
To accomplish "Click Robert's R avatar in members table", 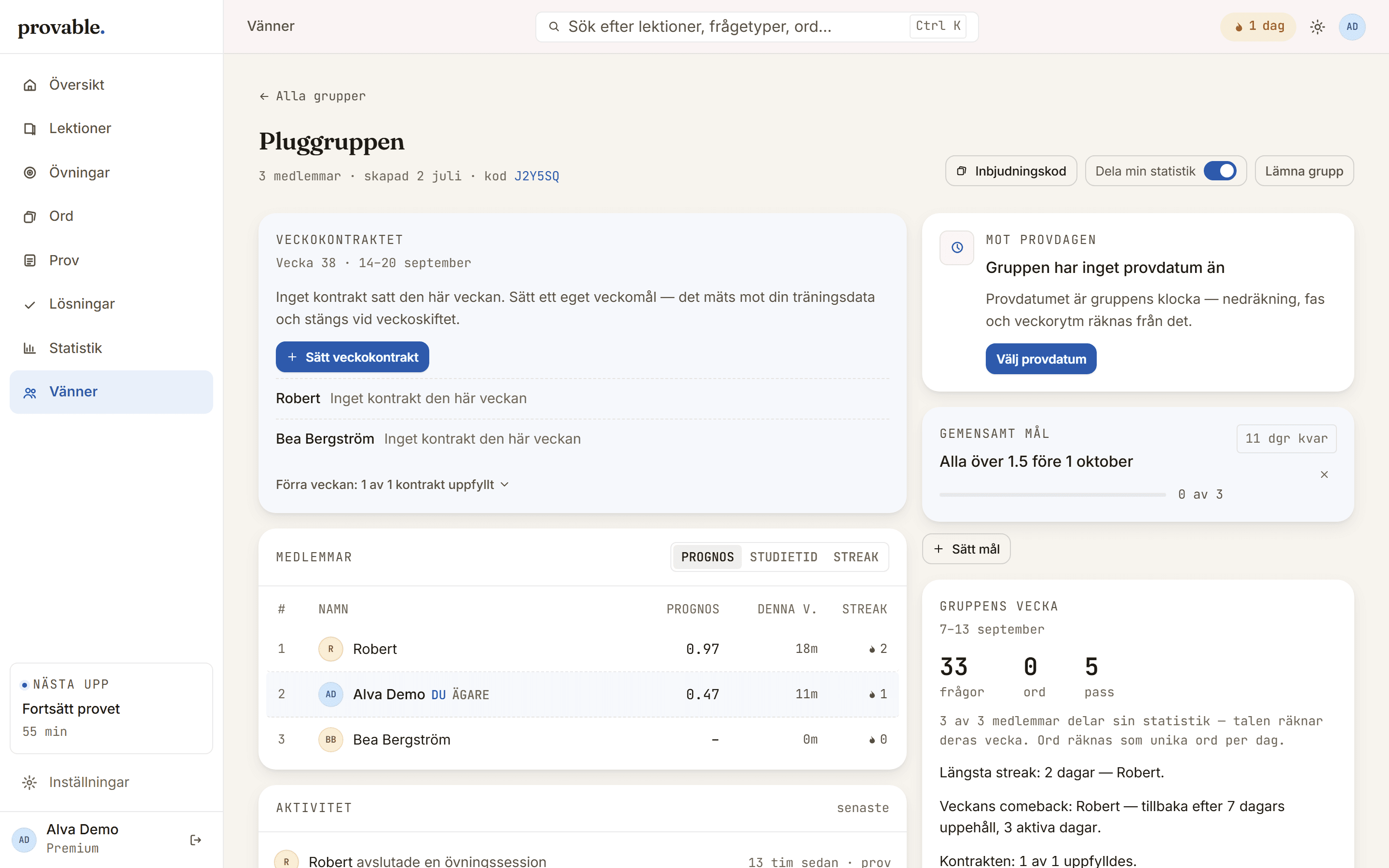I will click(x=330, y=649).
